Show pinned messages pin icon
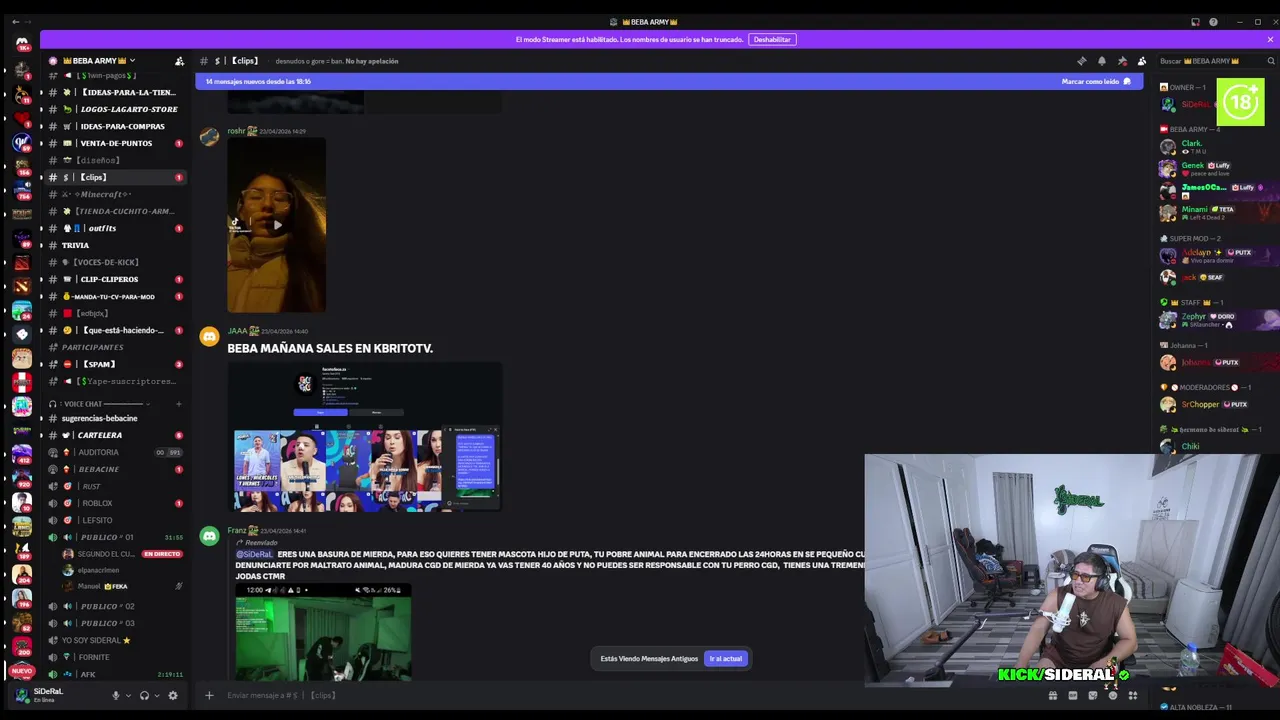The width and height of the screenshot is (1280, 720). pos(1122,61)
